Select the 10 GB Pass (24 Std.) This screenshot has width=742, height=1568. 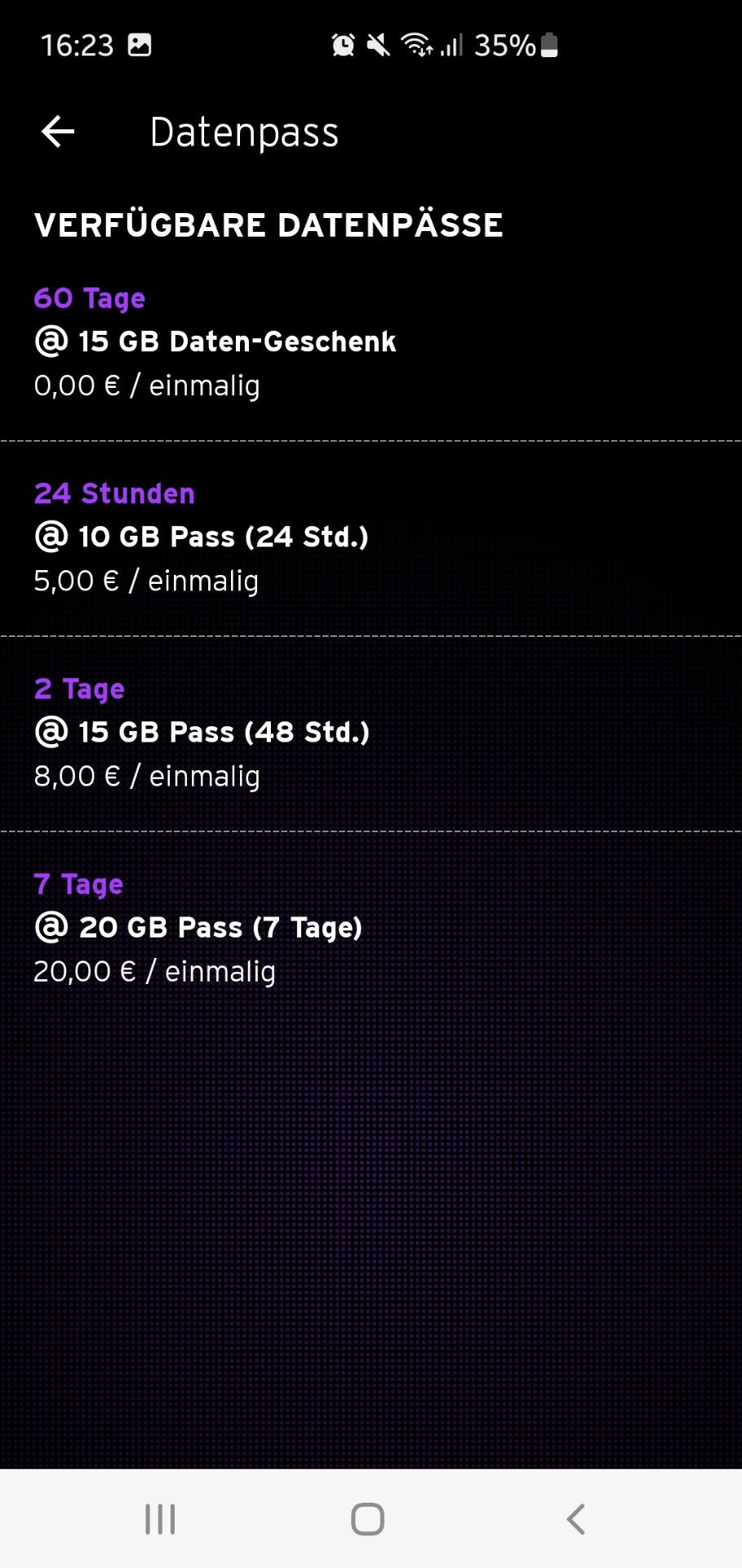[x=371, y=538]
